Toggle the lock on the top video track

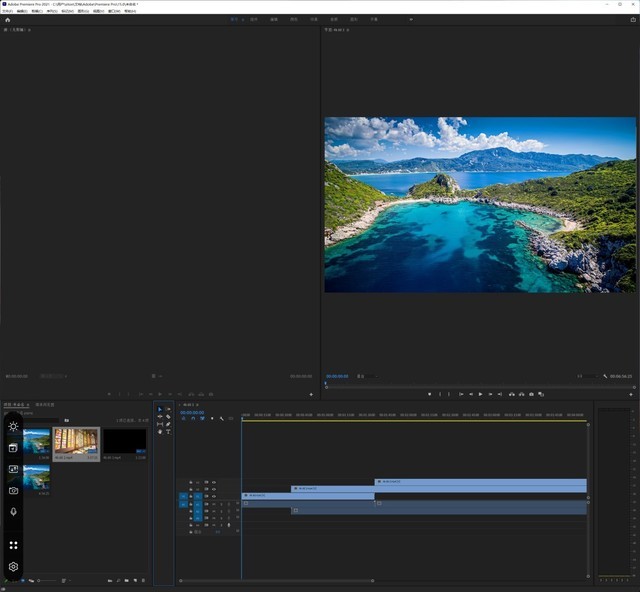(x=190, y=482)
